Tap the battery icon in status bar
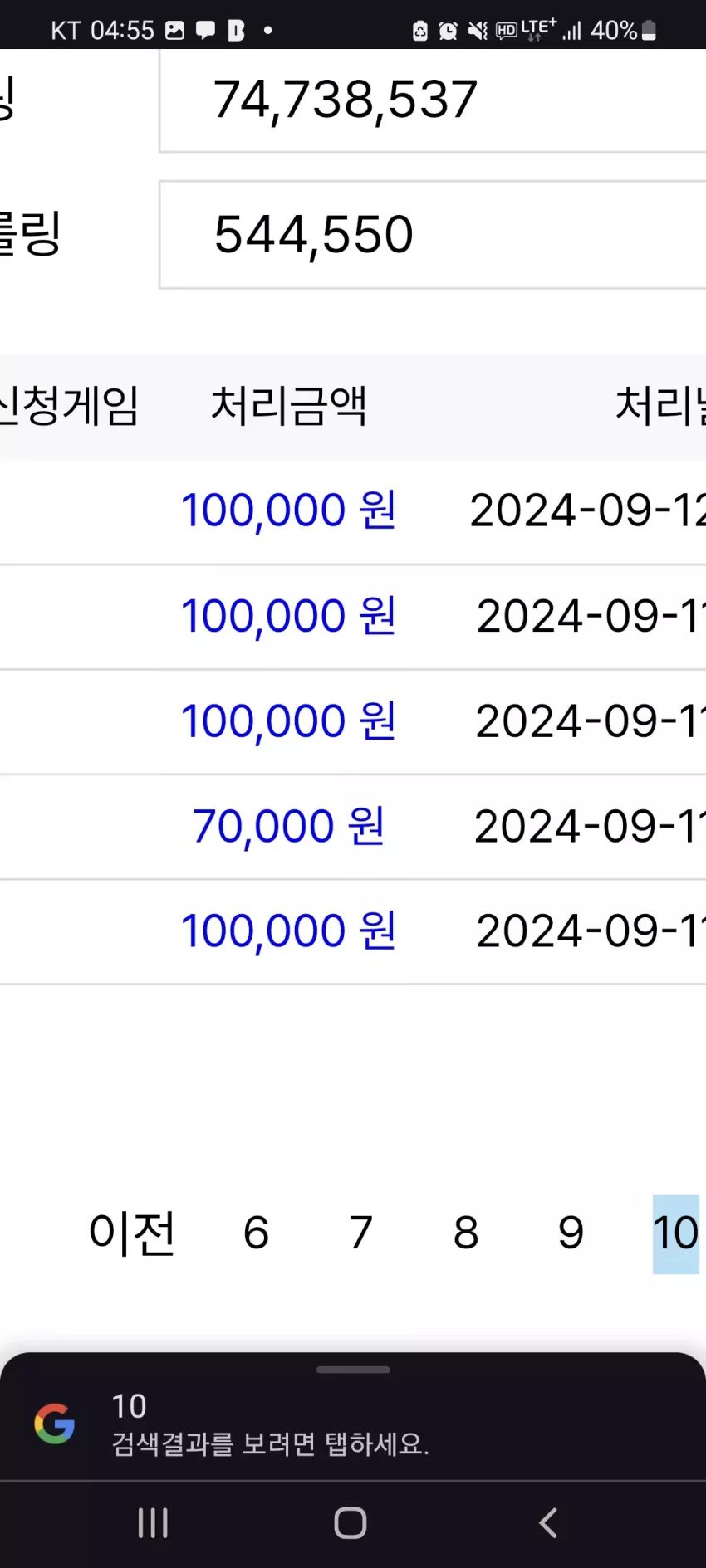Screen dimensions: 706x1568 tap(650, 31)
